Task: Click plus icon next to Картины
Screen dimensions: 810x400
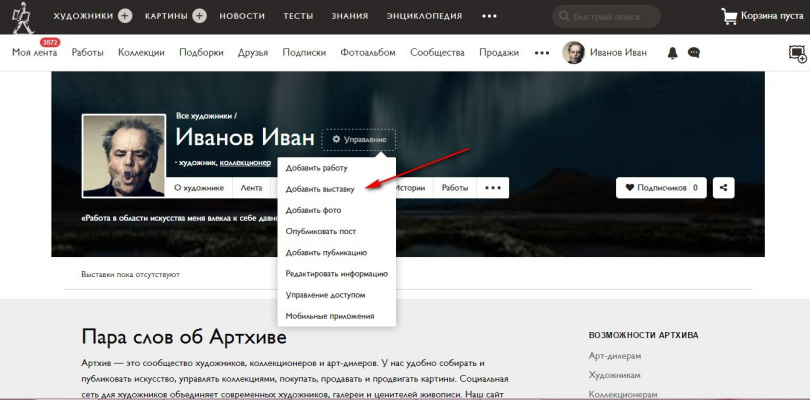Action: (x=199, y=16)
